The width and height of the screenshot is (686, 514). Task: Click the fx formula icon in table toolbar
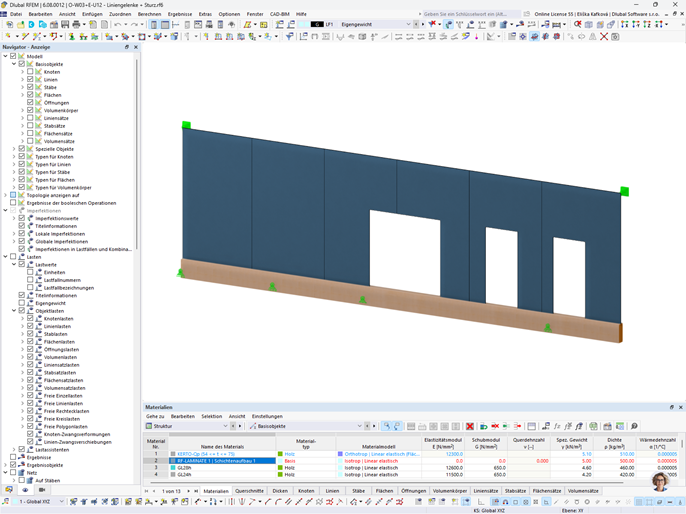click(557, 426)
